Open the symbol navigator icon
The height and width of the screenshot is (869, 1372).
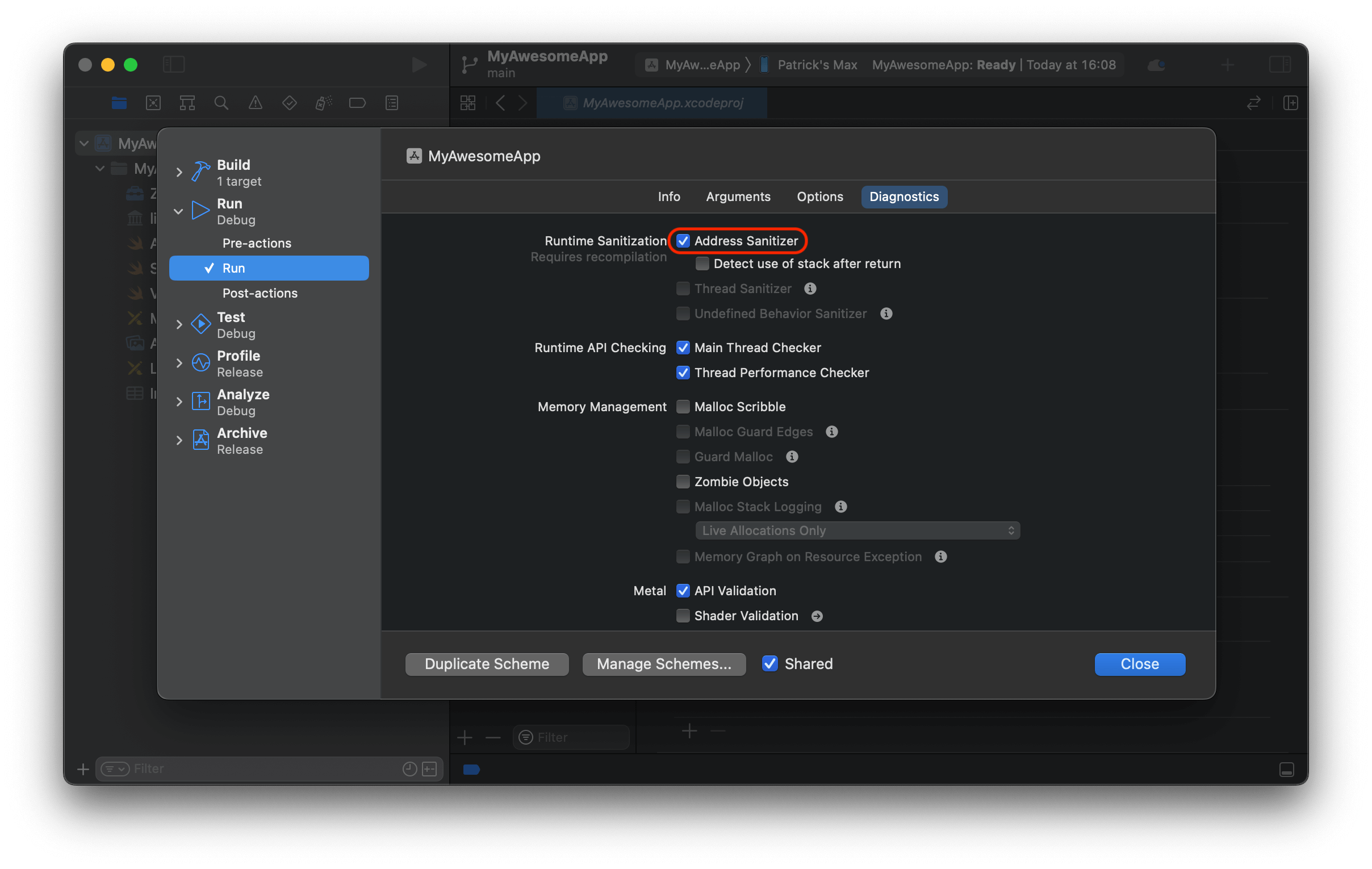tap(187, 103)
